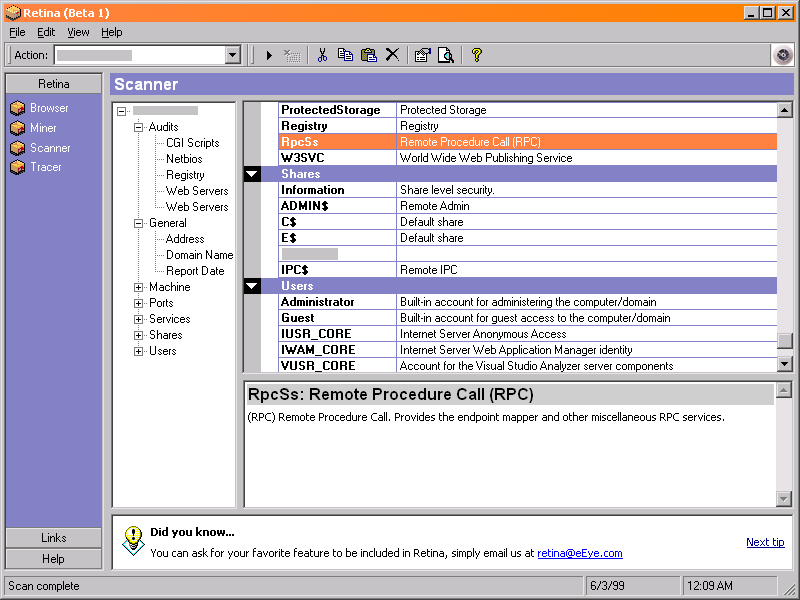800x600 pixels.
Task: Select the Links button in the sidebar
Action: pyautogui.click(x=54, y=538)
